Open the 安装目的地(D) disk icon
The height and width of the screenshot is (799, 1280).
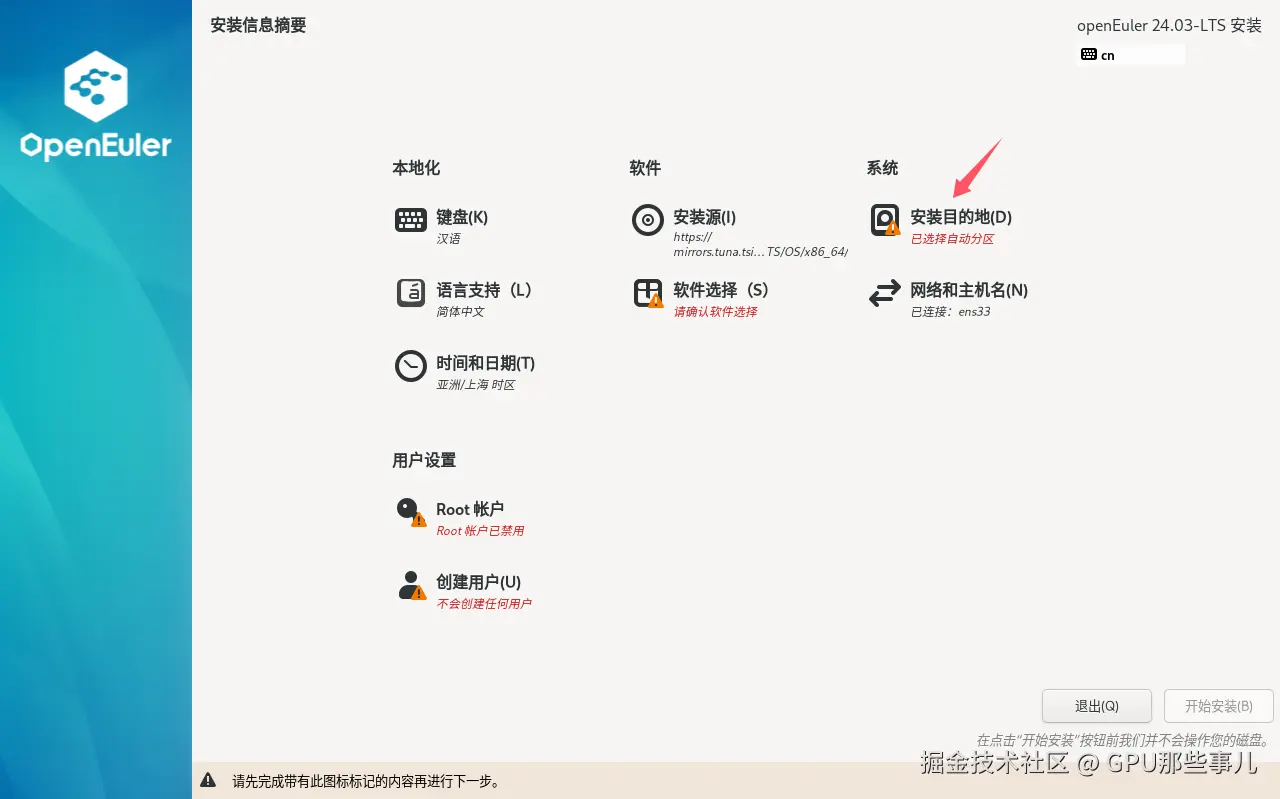pos(884,219)
